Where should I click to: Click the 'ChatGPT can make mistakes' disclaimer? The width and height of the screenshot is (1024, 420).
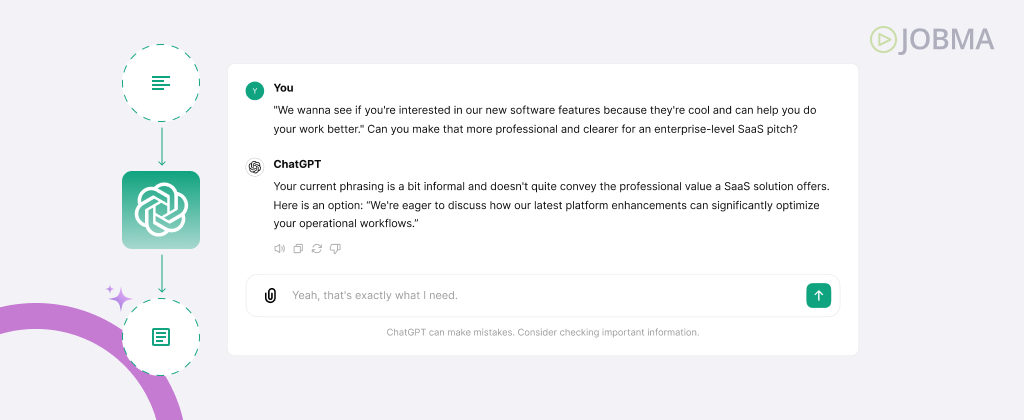pos(543,332)
